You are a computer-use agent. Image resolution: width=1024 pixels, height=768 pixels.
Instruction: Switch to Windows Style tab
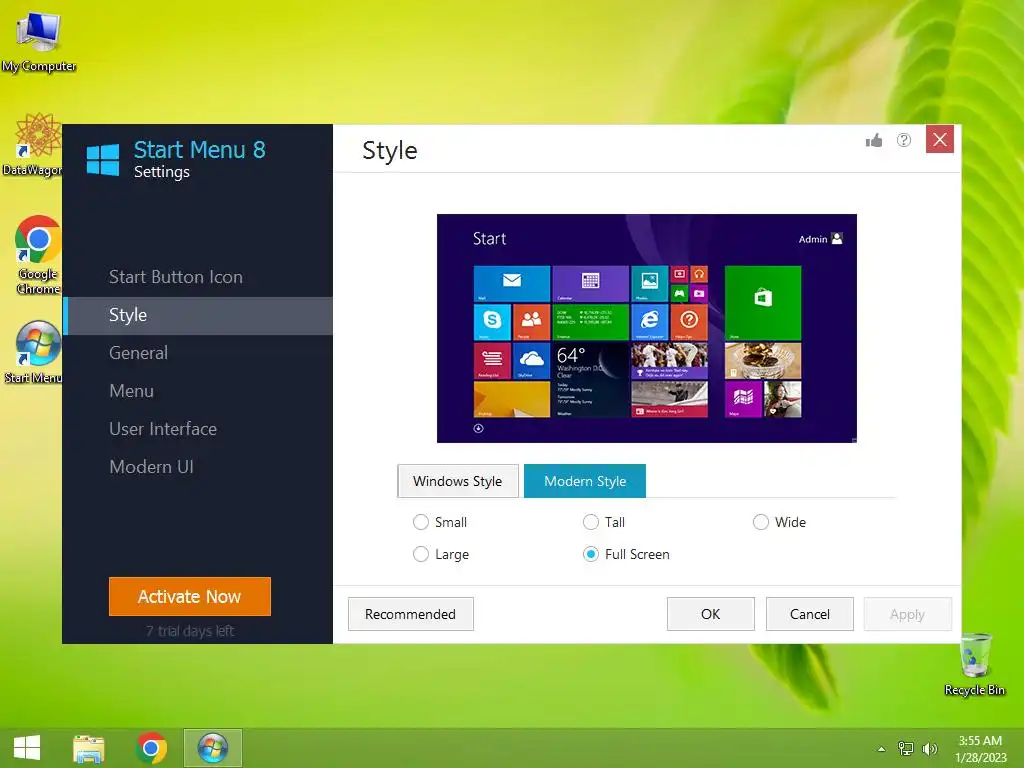coord(458,481)
